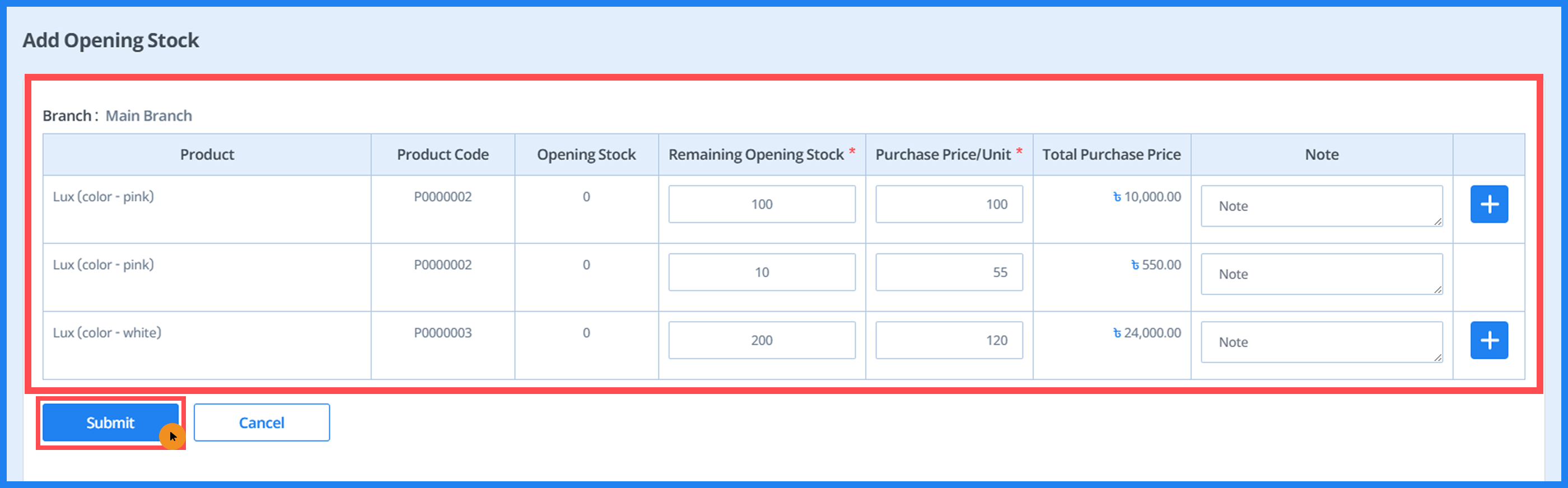
Task: Select the P0000003 product code cell
Action: pos(442,333)
